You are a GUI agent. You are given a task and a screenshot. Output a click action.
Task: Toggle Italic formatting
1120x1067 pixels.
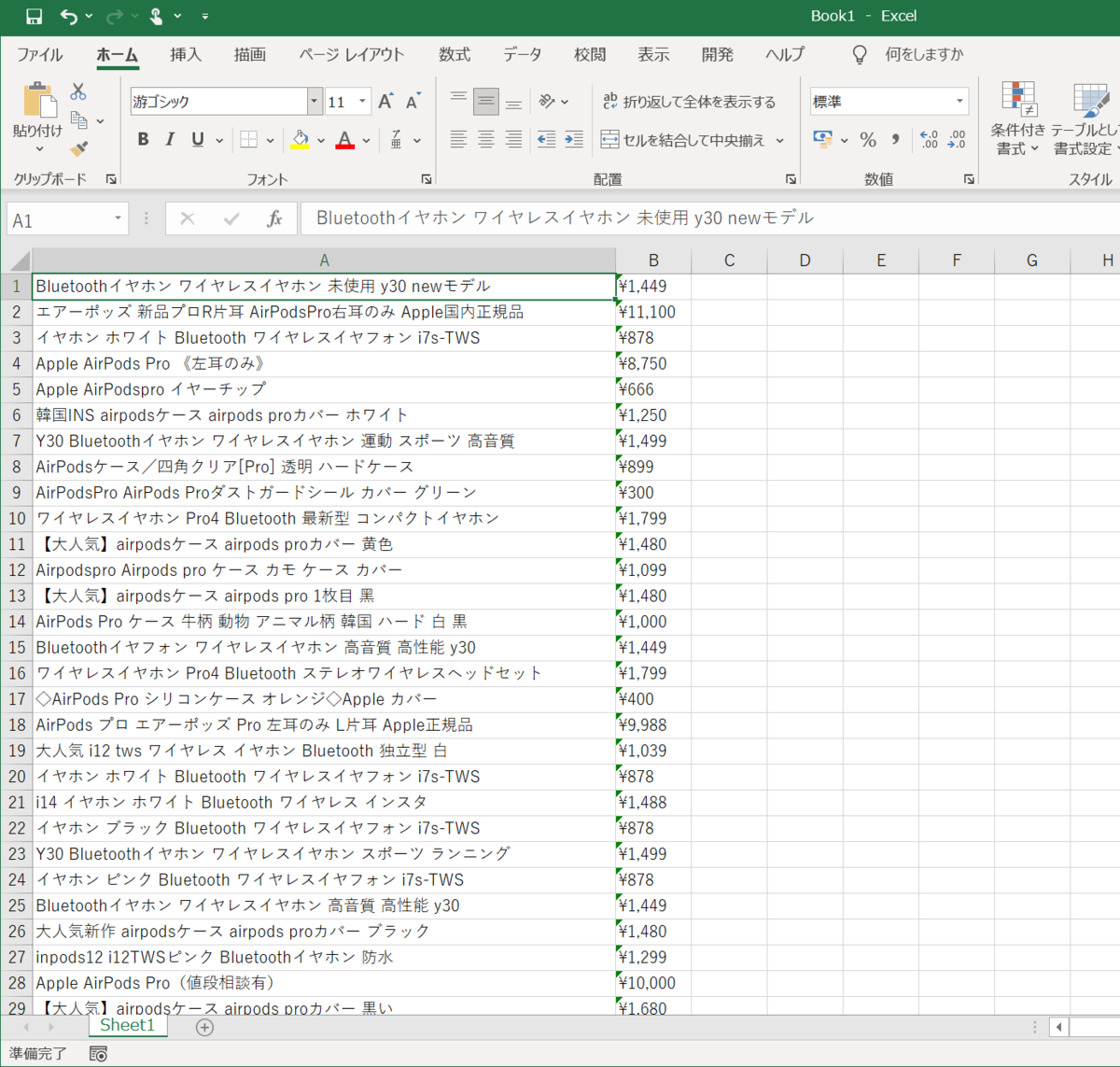coord(170,140)
